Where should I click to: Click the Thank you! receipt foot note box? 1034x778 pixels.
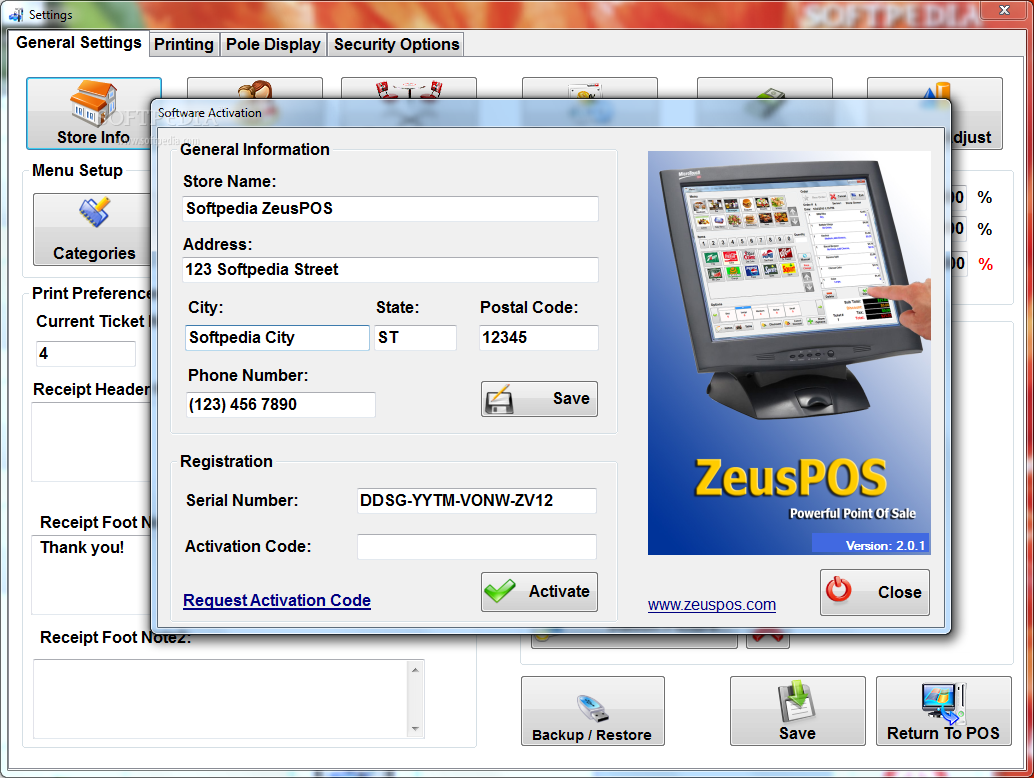point(92,574)
